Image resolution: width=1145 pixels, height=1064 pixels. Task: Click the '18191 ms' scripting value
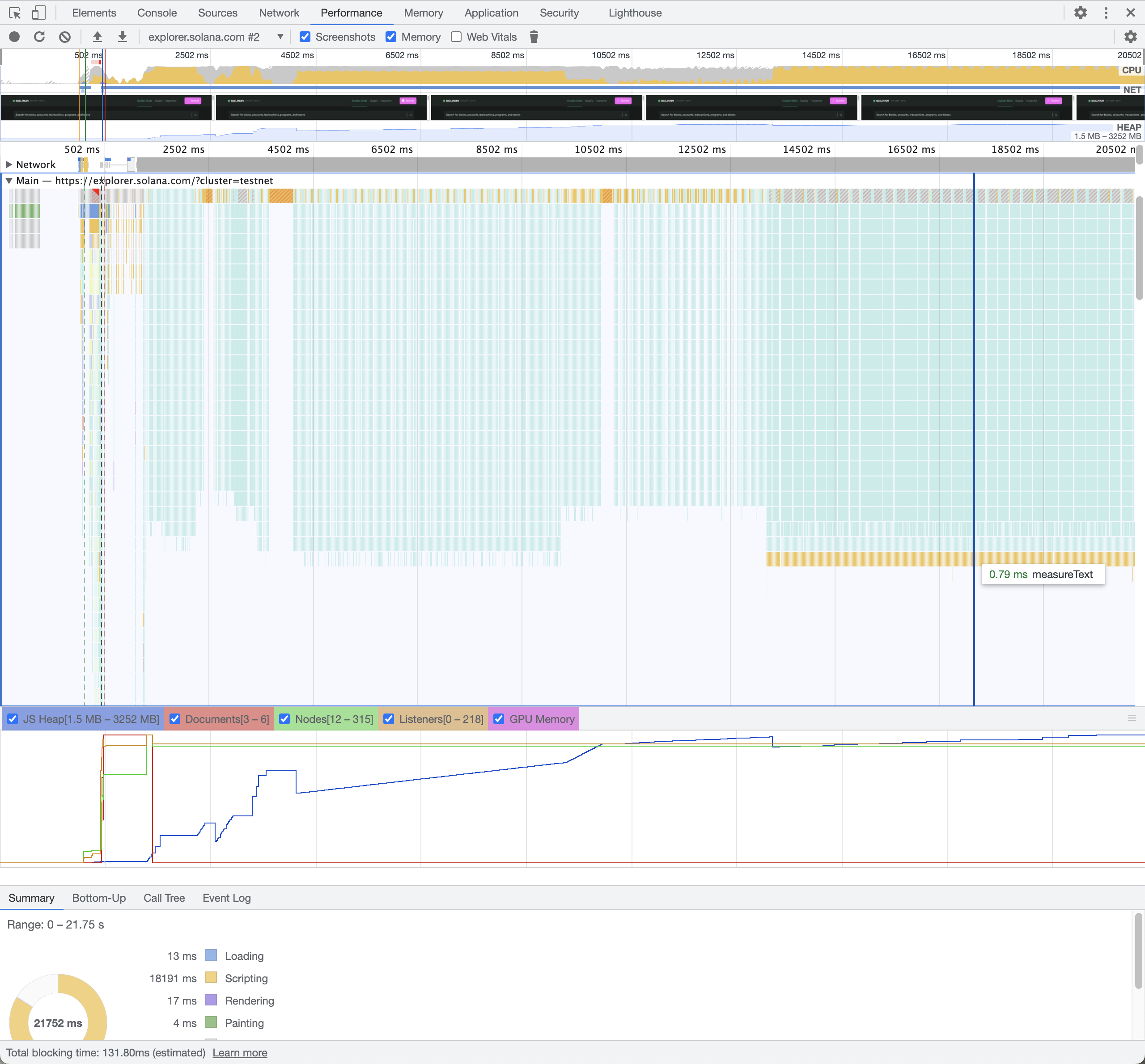click(173, 978)
